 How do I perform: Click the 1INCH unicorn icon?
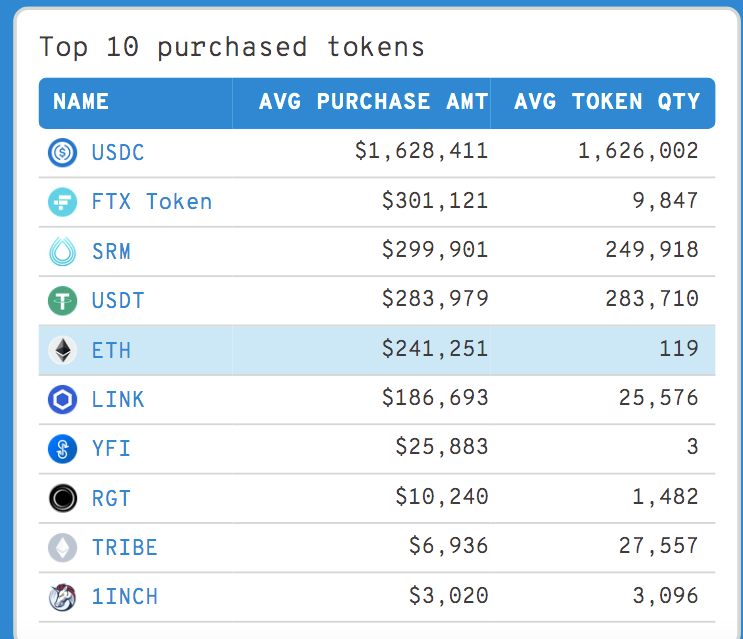coord(62,597)
